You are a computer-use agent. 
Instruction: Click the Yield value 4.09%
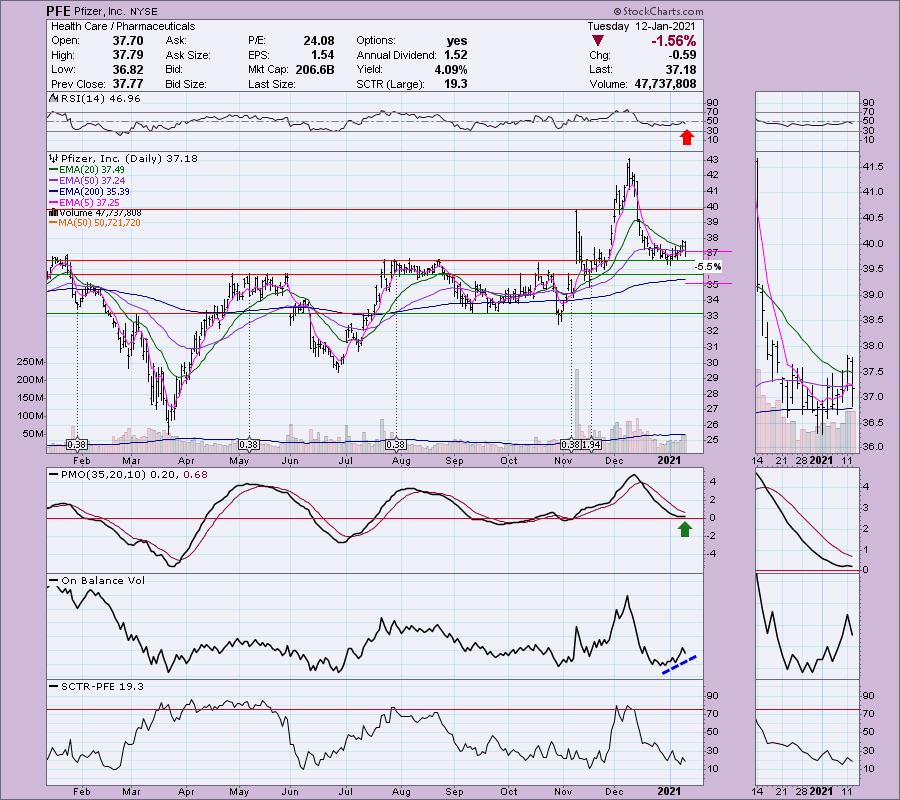click(450, 69)
